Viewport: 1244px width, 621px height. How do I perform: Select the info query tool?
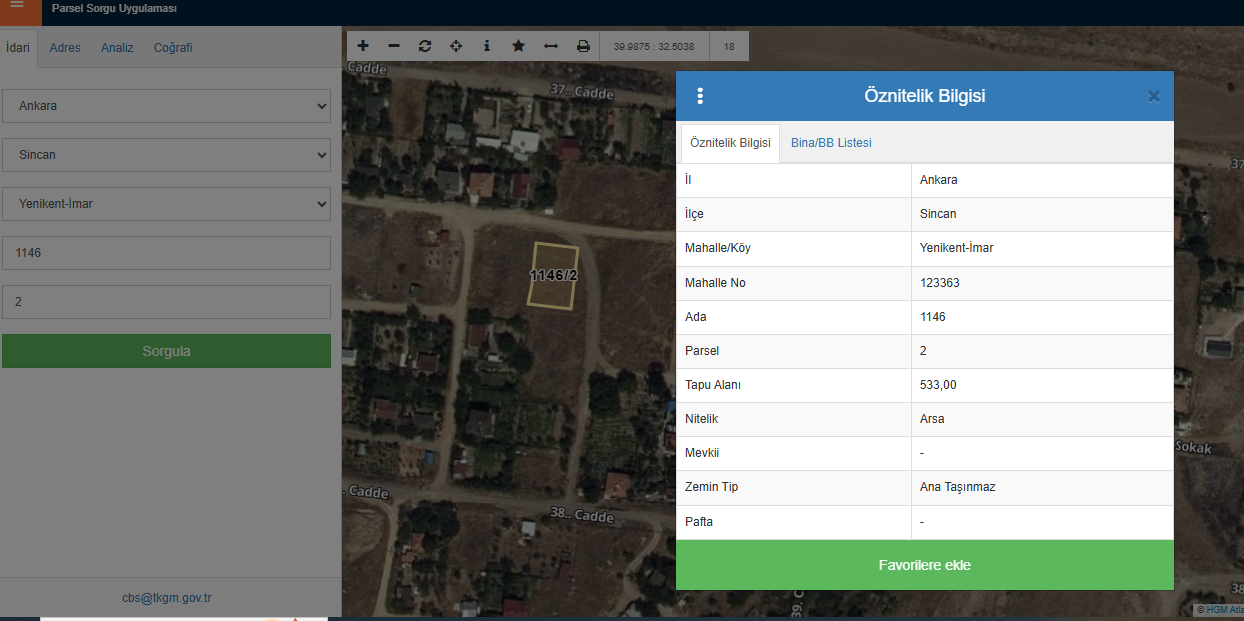[487, 46]
